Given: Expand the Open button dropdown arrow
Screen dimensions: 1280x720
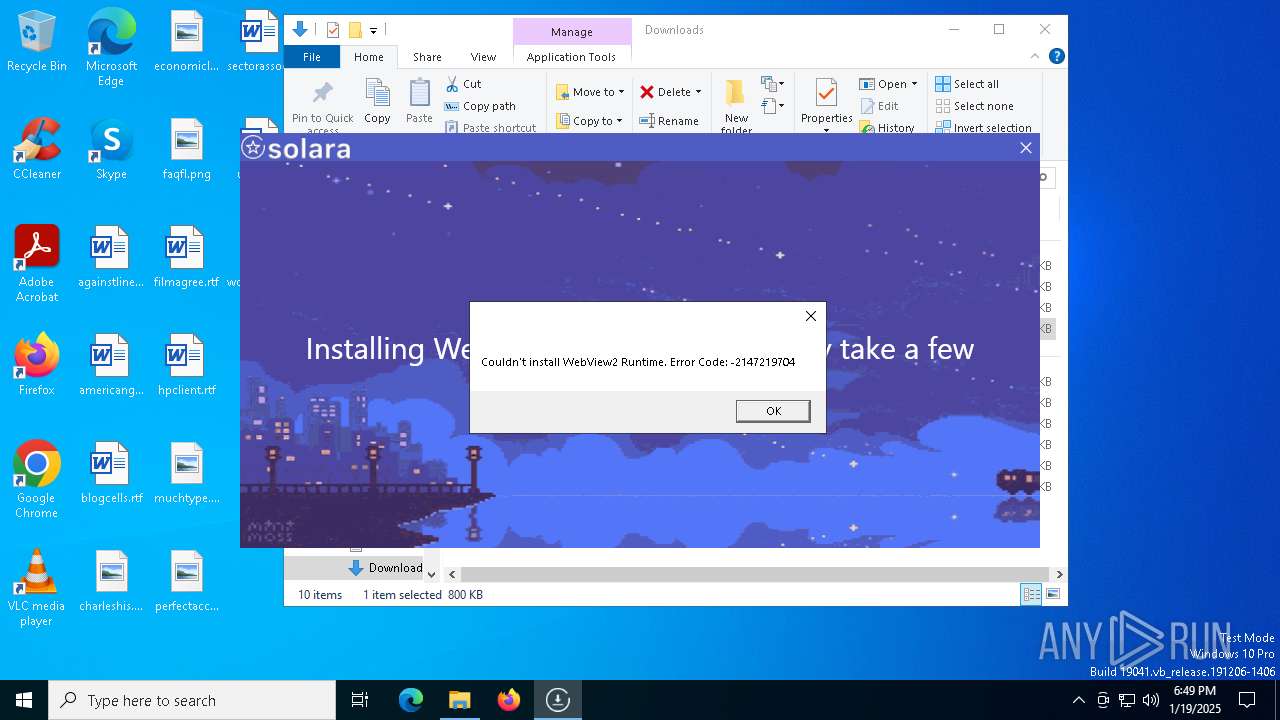Looking at the screenshot, I should point(914,84).
